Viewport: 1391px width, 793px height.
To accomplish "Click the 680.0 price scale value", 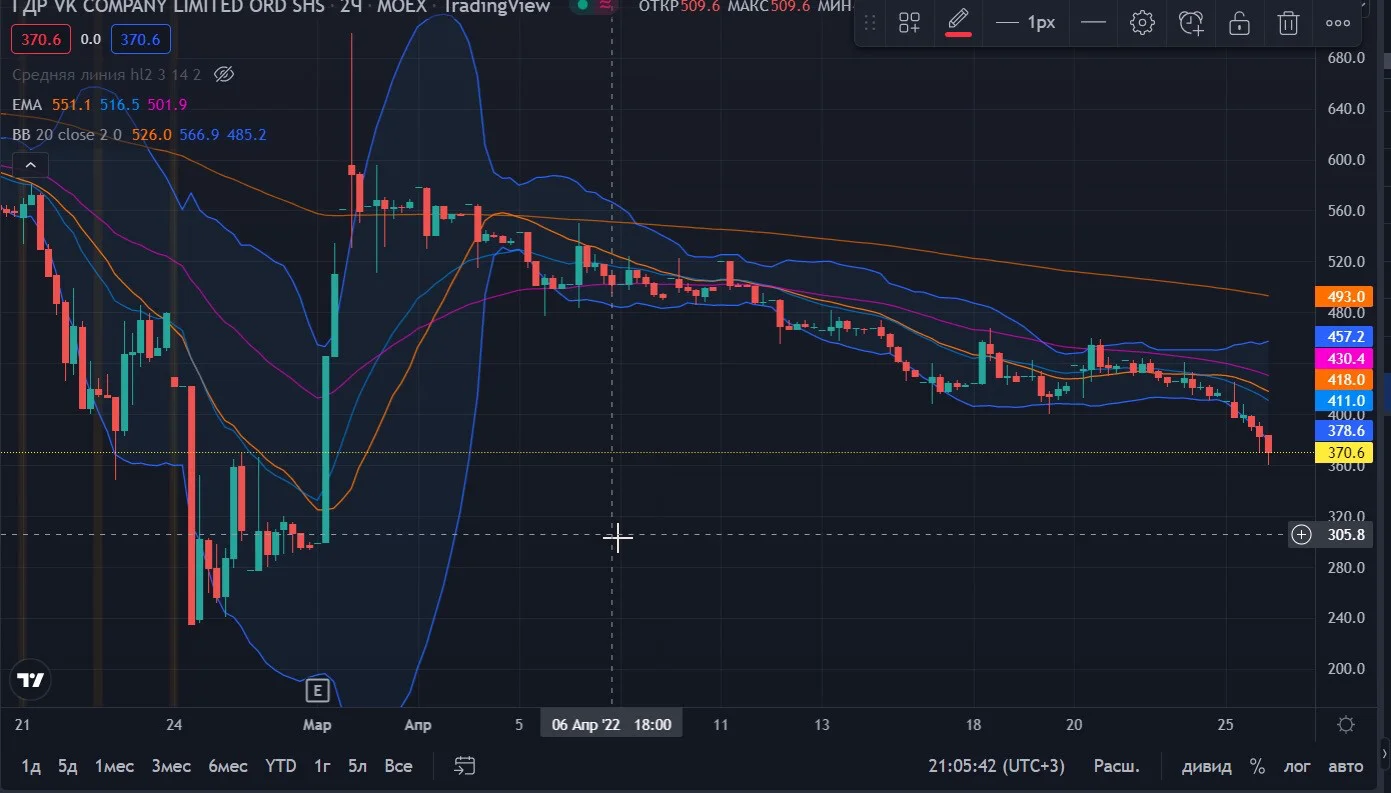I will (x=1346, y=58).
